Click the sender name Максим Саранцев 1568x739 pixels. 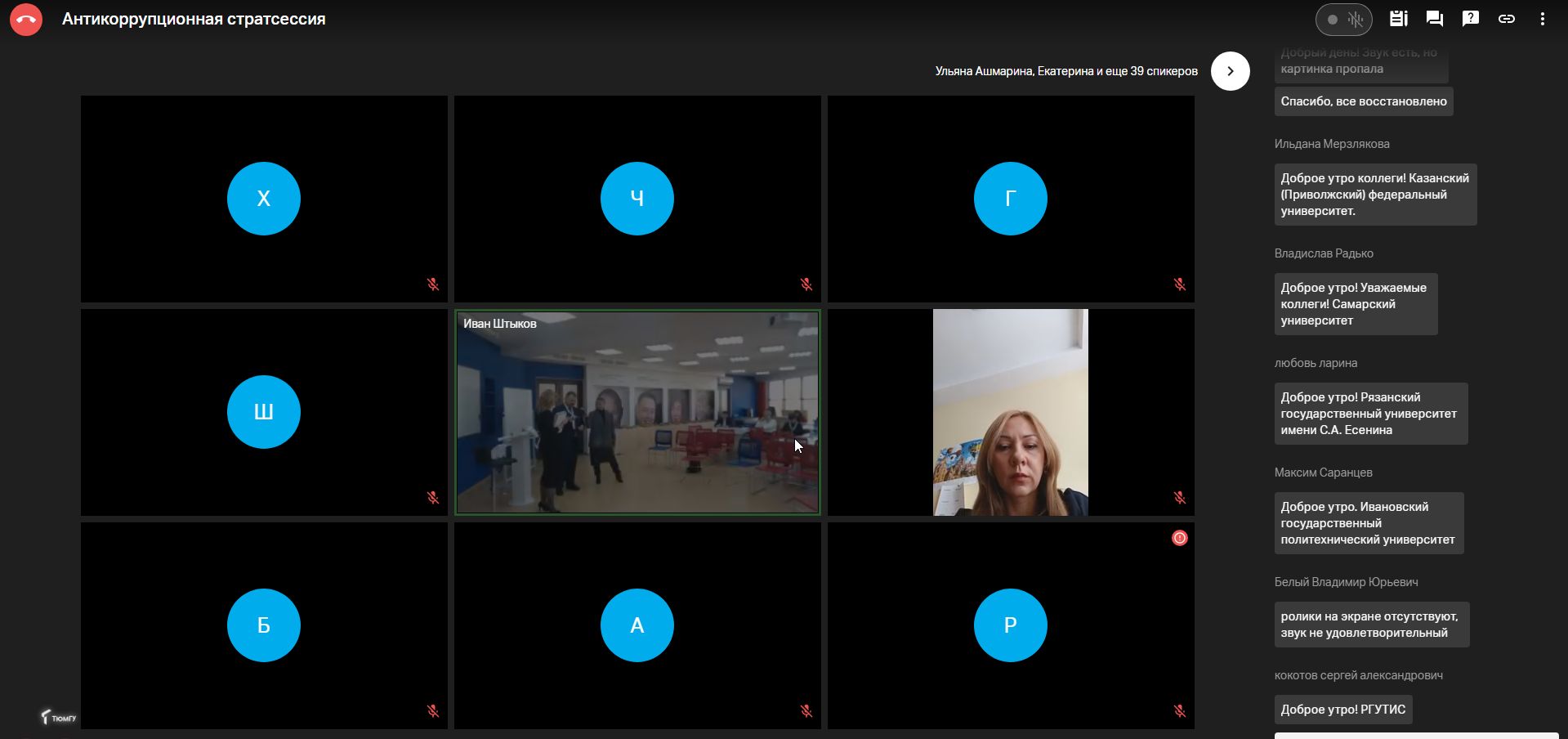[1323, 473]
